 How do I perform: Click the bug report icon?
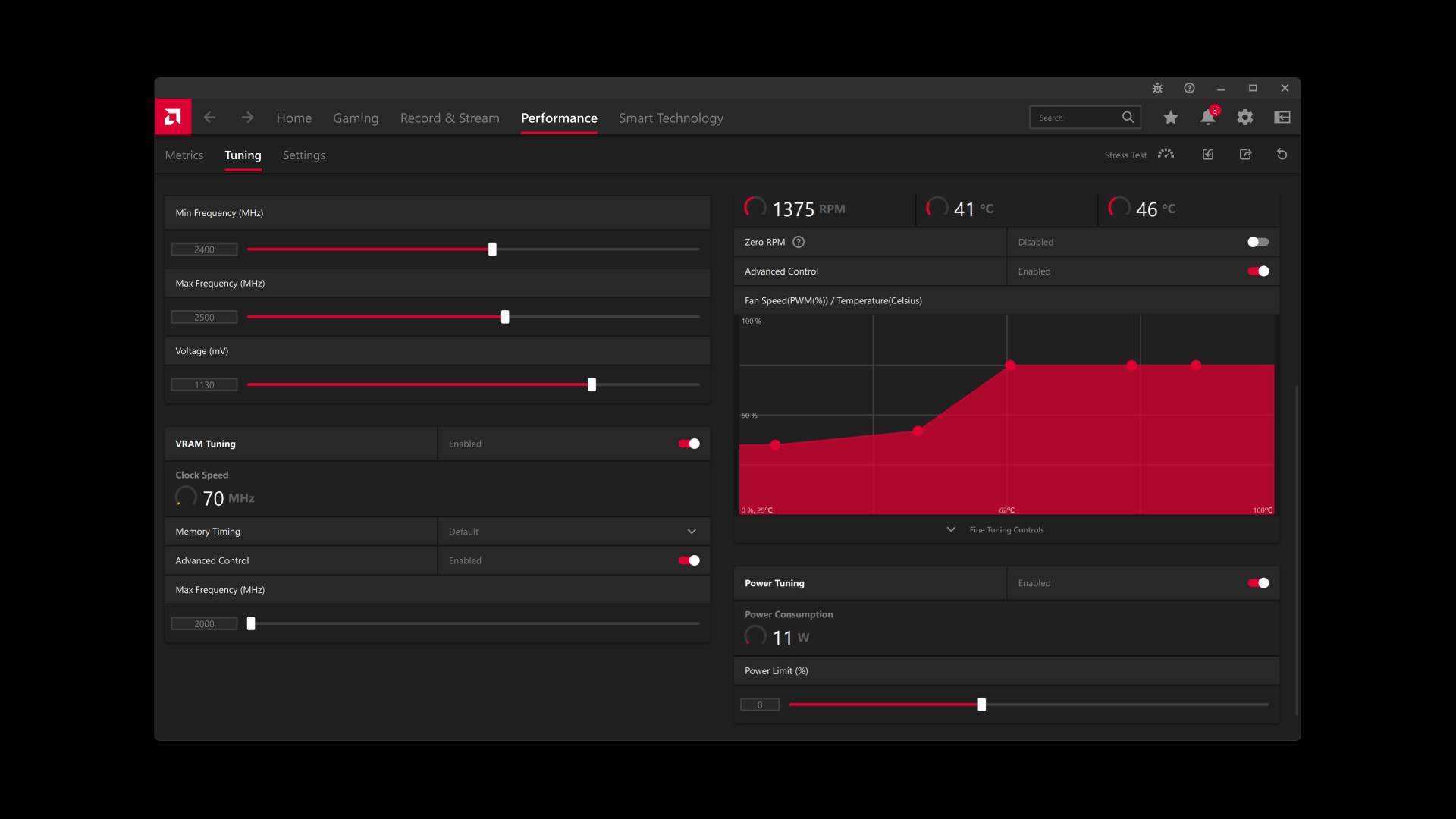click(1157, 88)
